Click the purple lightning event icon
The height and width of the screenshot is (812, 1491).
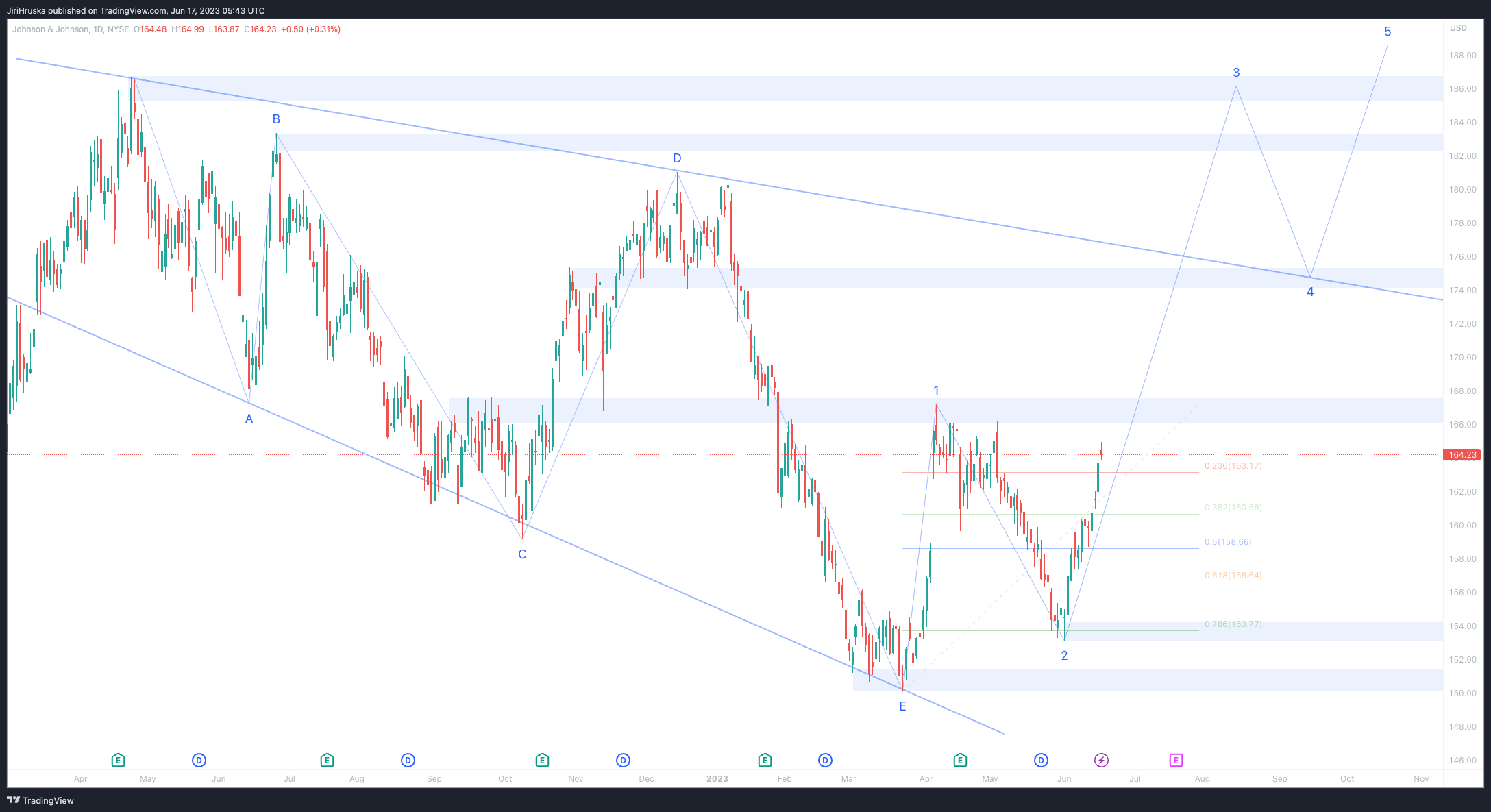pos(1101,760)
